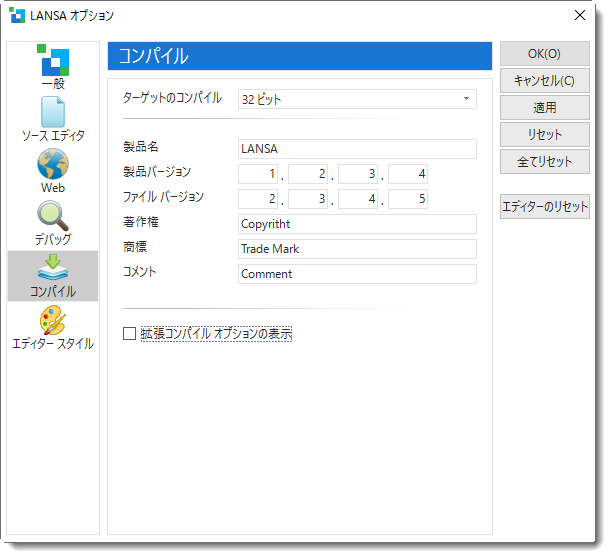The width and height of the screenshot is (611, 558).
Task: Click the first 製品バージョン box with 1
Action: click(x=258, y=174)
